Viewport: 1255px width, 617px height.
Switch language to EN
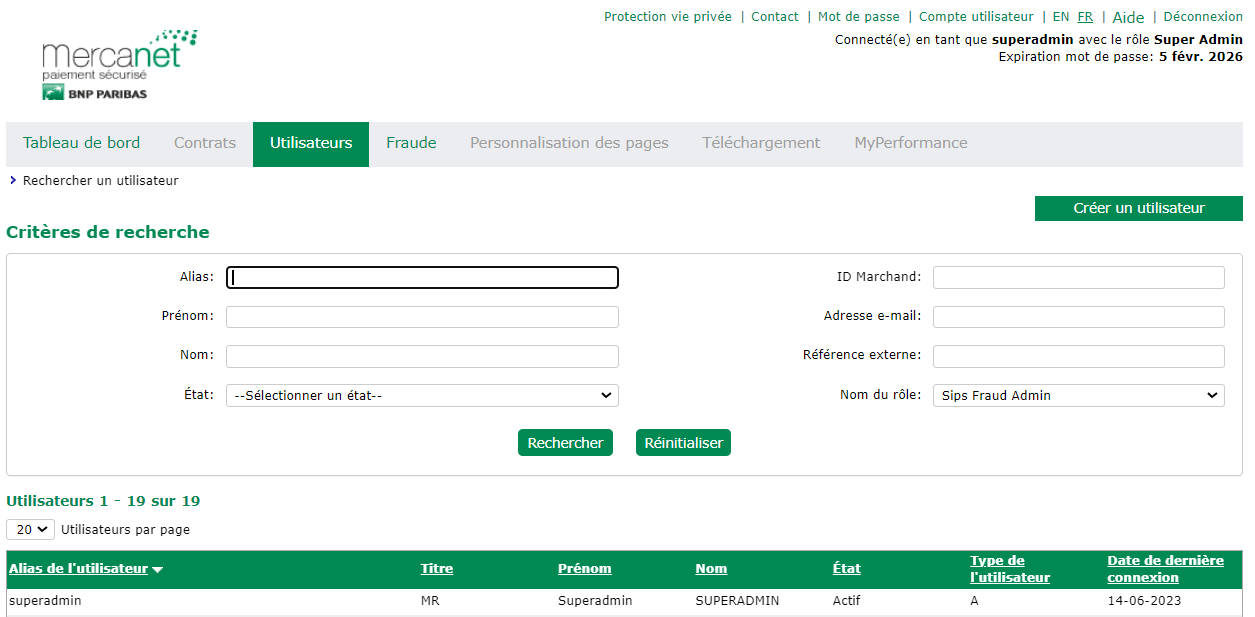(x=1060, y=17)
